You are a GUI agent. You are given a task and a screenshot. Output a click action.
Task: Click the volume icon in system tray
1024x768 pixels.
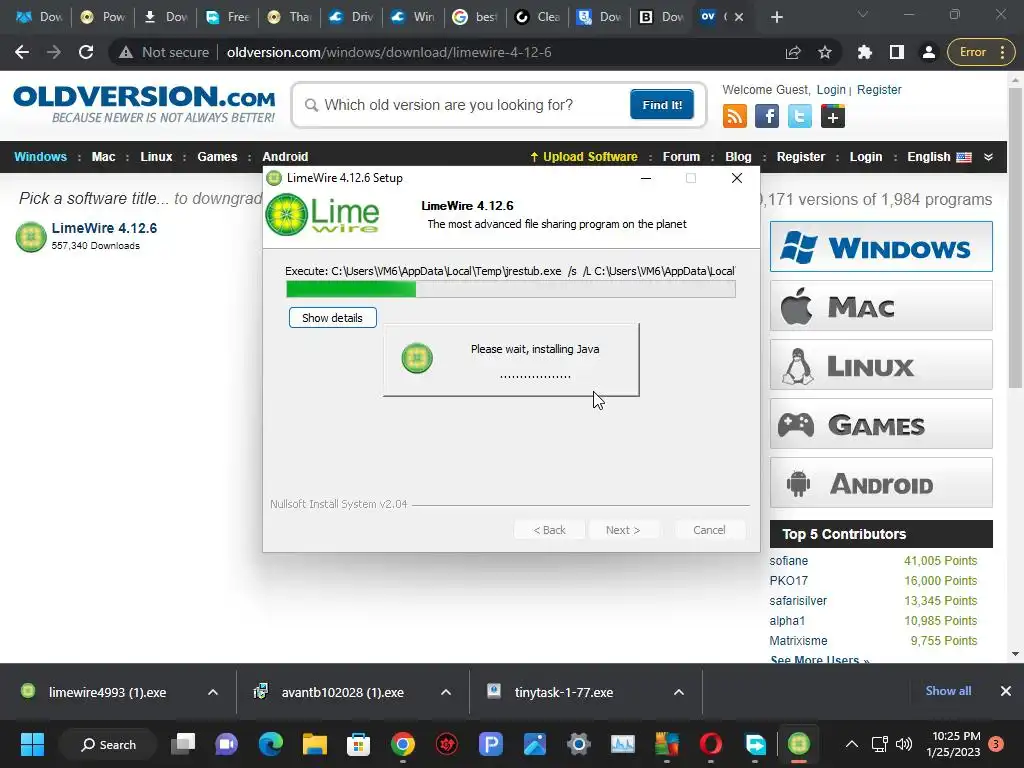point(904,744)
